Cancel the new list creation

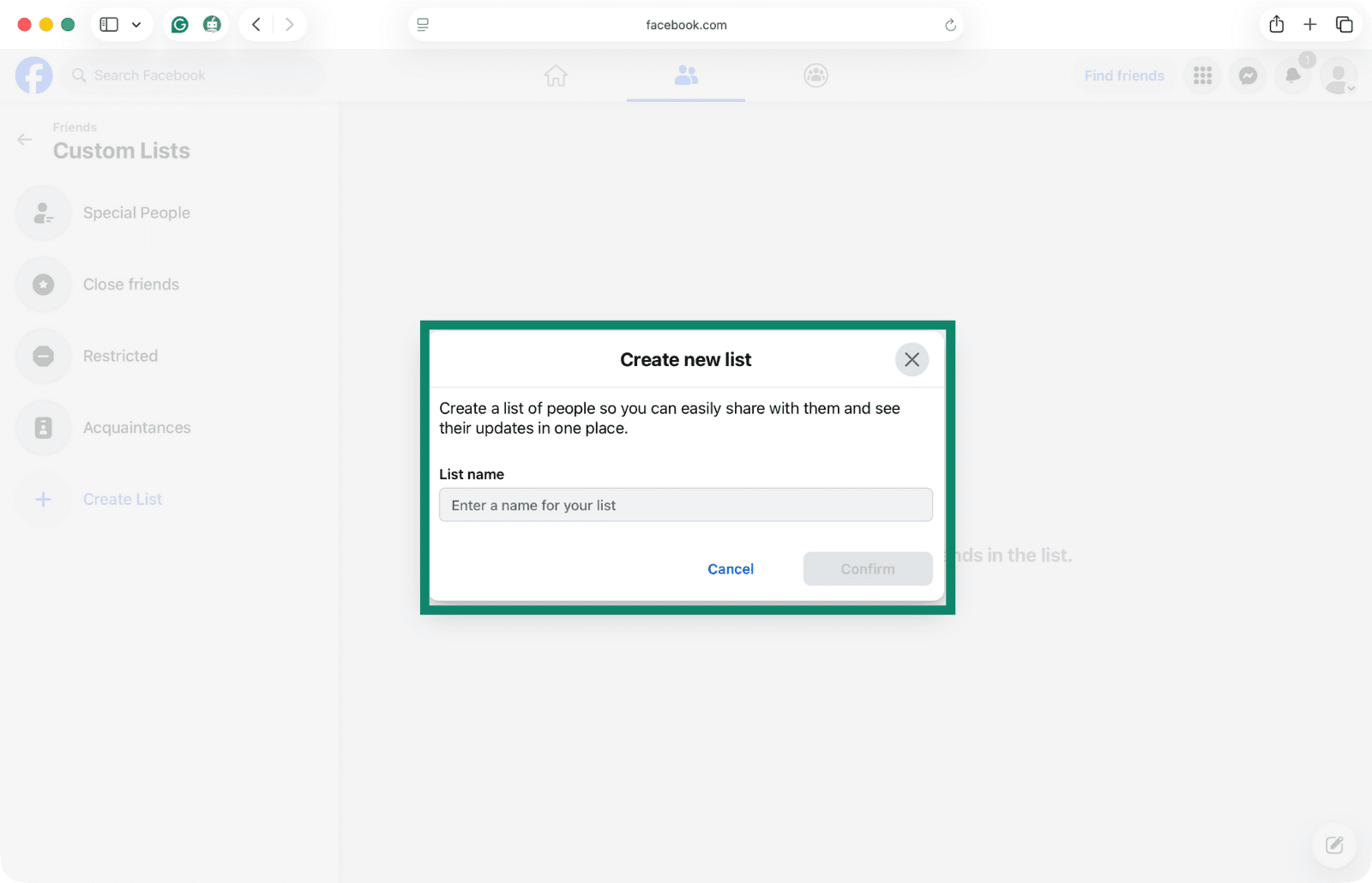click(x=730, y=568)
